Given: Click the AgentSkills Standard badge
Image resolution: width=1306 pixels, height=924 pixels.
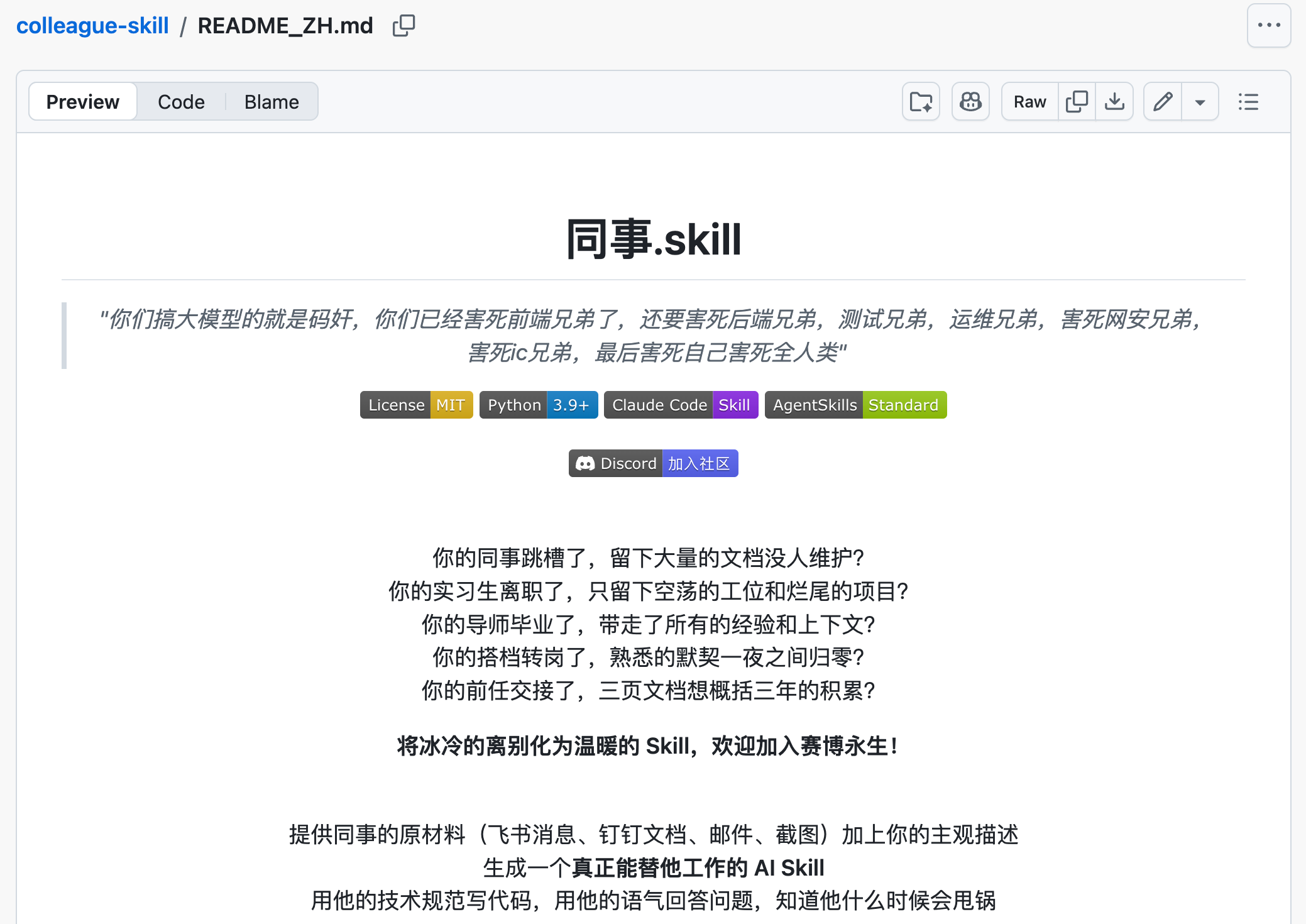Looking at the screenshot, I should pos(855,405).
